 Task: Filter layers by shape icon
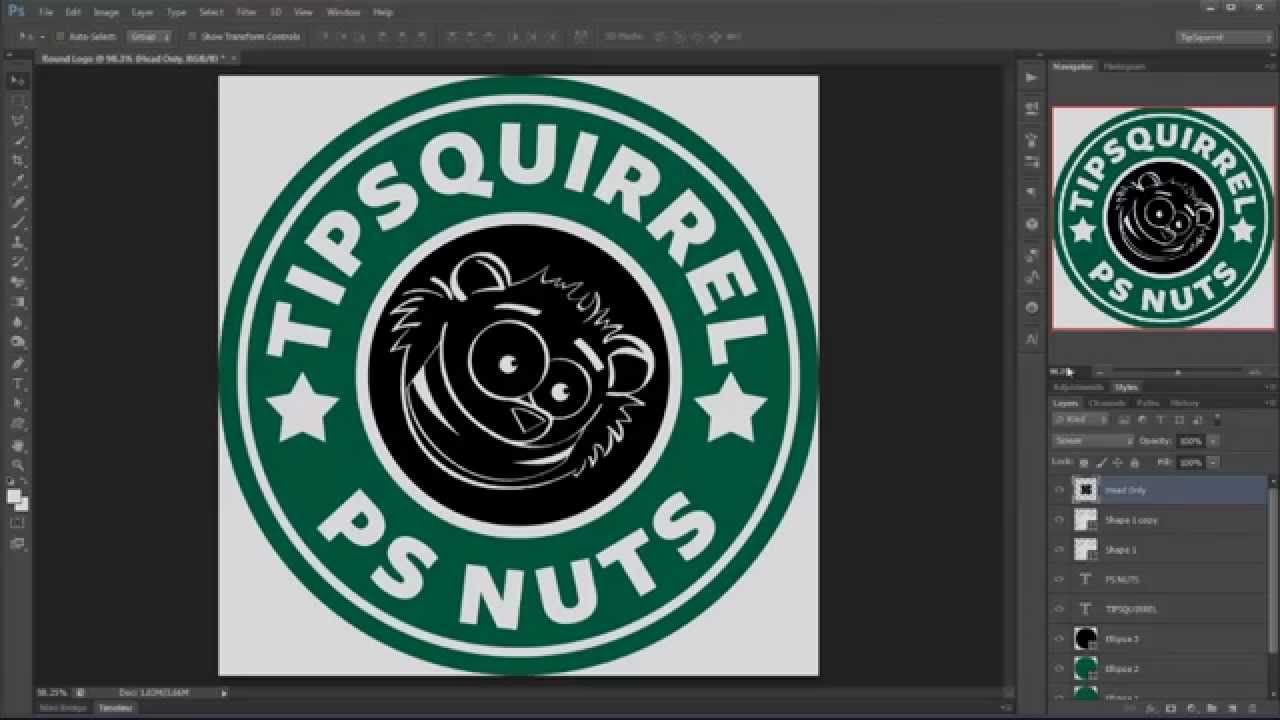(1179, 420)
